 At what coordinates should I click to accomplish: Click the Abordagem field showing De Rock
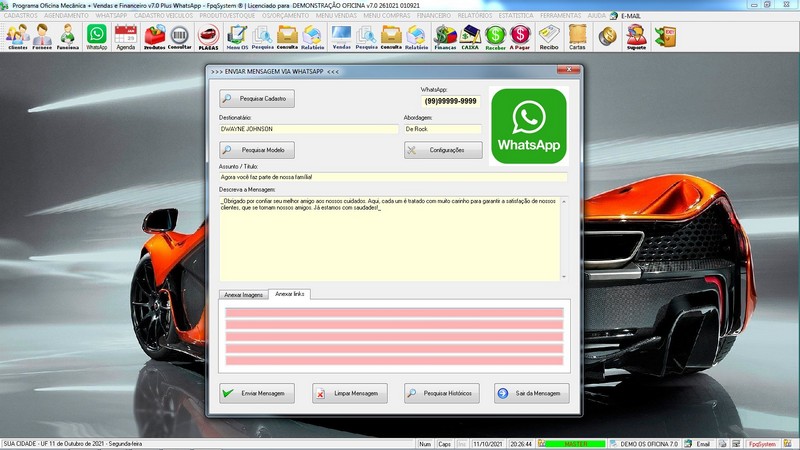tap(442, 129)
